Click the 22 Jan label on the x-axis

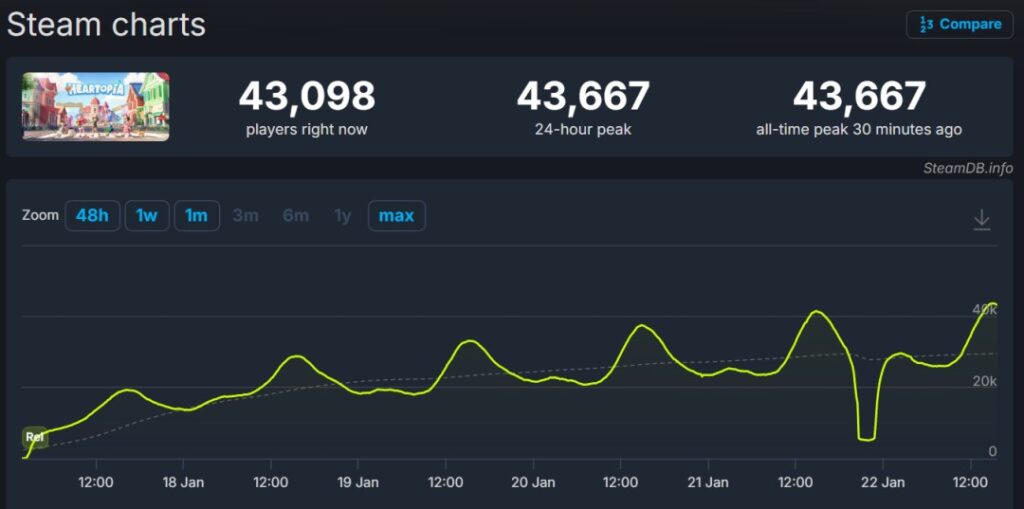click(x=882, y=482)
